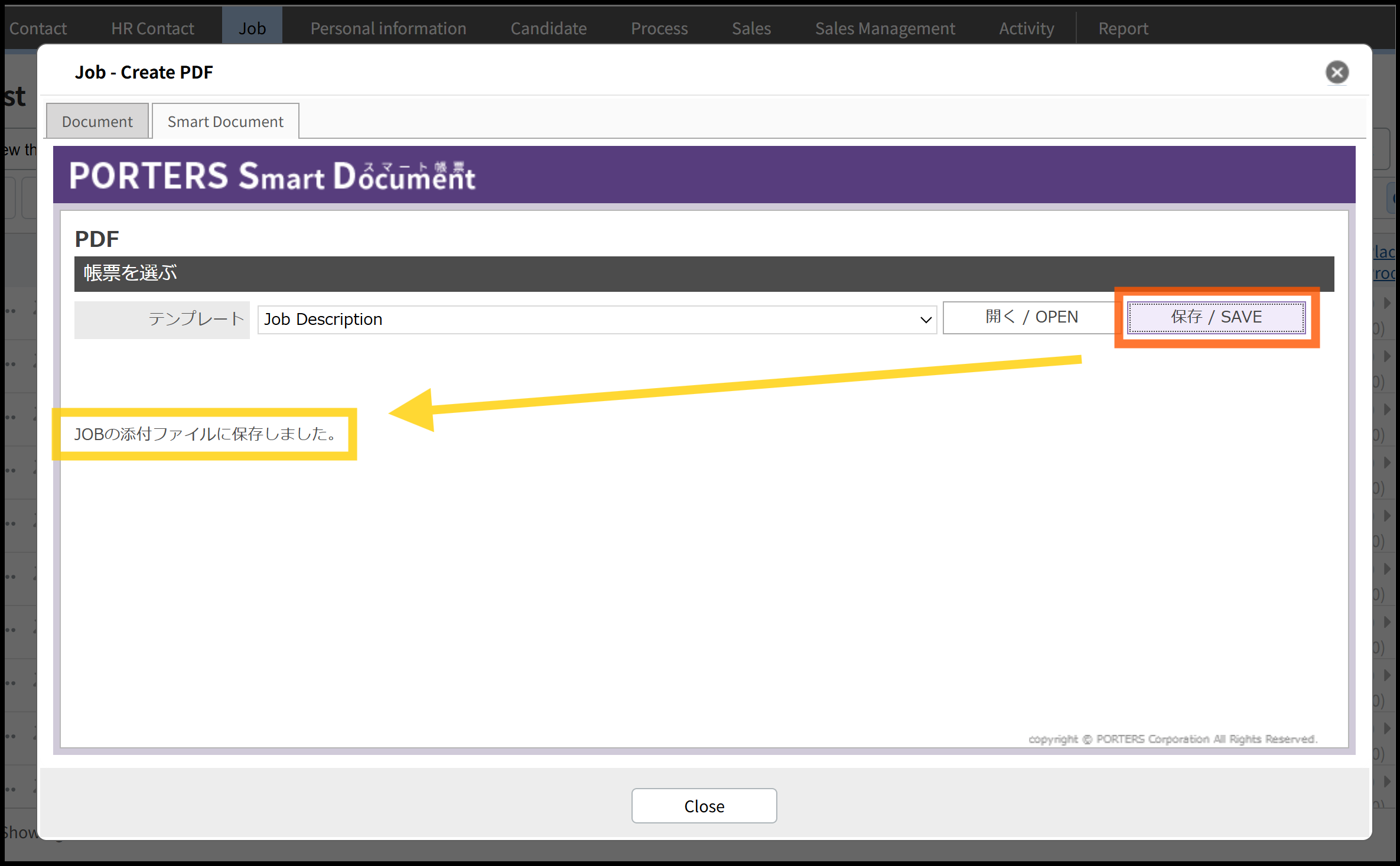Click the PDF heading text
The height and width of the screenshot is (866, 1400).
tap(97, 239)
